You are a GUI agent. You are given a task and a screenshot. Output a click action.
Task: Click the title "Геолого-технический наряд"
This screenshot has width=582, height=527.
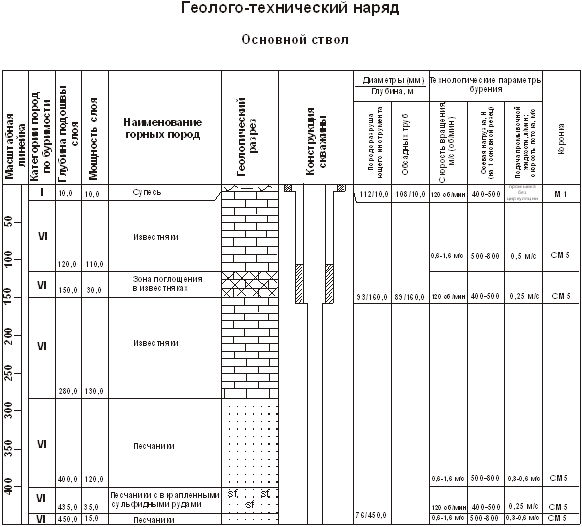[x=290, y=8]
